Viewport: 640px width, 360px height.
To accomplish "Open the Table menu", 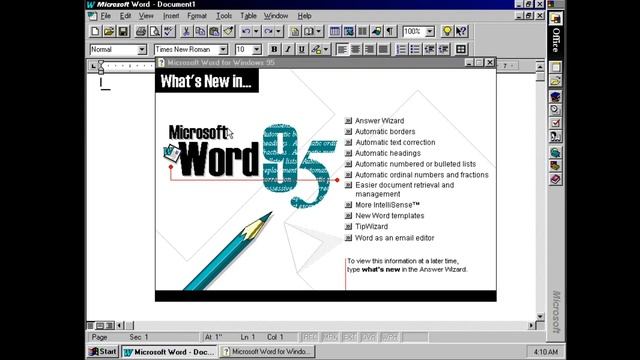I will (x=248, y=16).
